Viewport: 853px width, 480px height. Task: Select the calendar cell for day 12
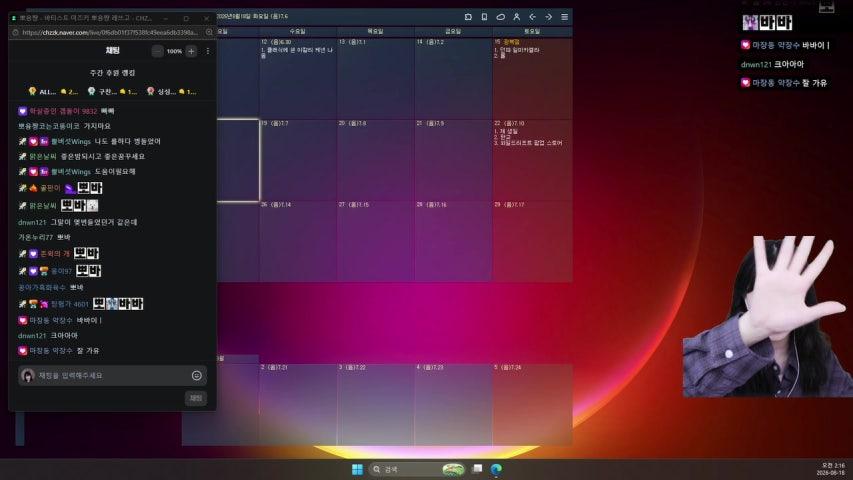(298, 78)
